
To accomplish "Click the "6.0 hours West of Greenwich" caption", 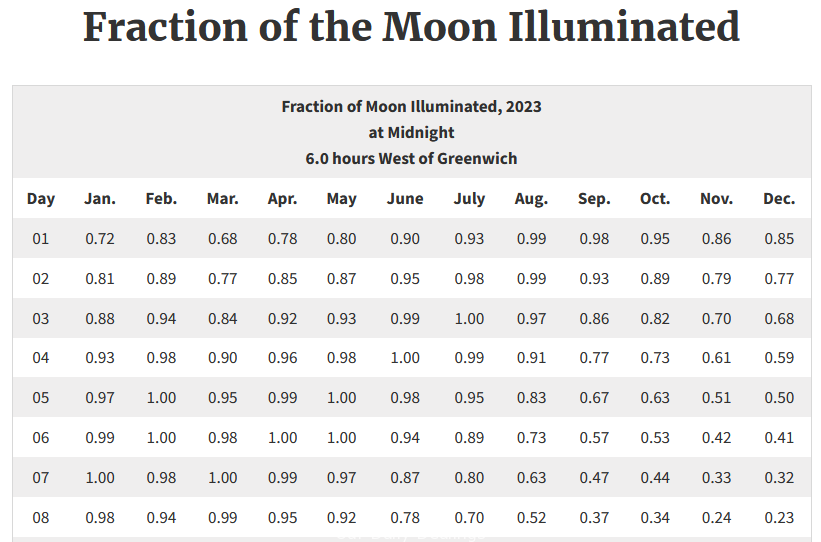I will [x=411, y=158].
